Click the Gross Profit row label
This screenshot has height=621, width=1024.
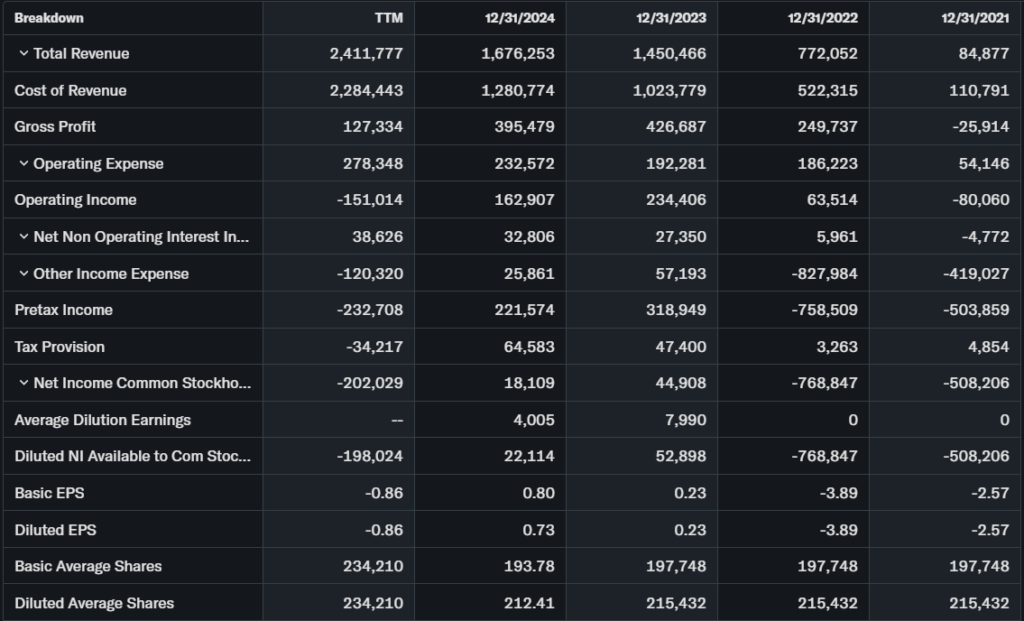[55, 127]
